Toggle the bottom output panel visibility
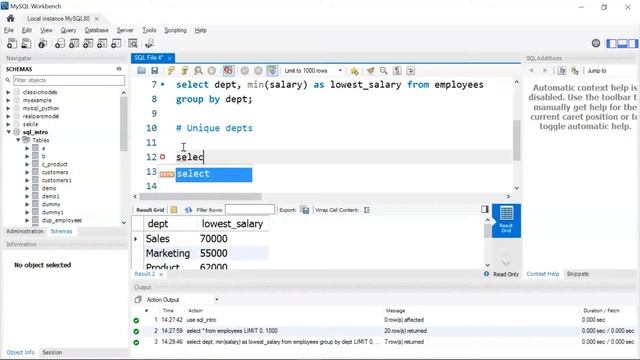This screenshot has height=360, width=640. coord(622,43)
